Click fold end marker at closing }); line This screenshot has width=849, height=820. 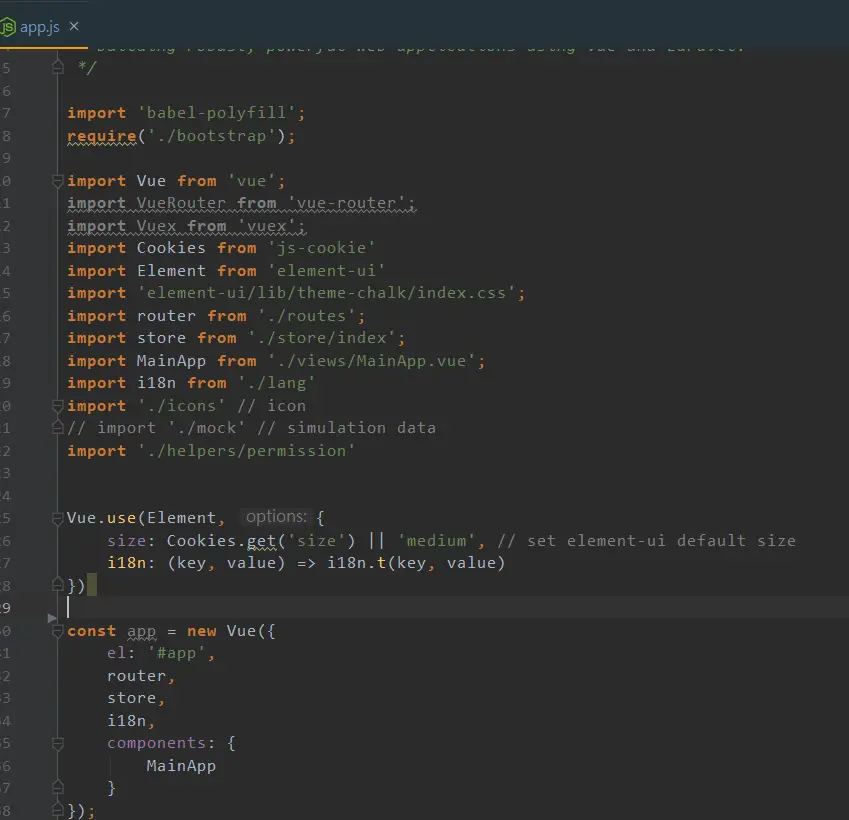click(58, 810)
